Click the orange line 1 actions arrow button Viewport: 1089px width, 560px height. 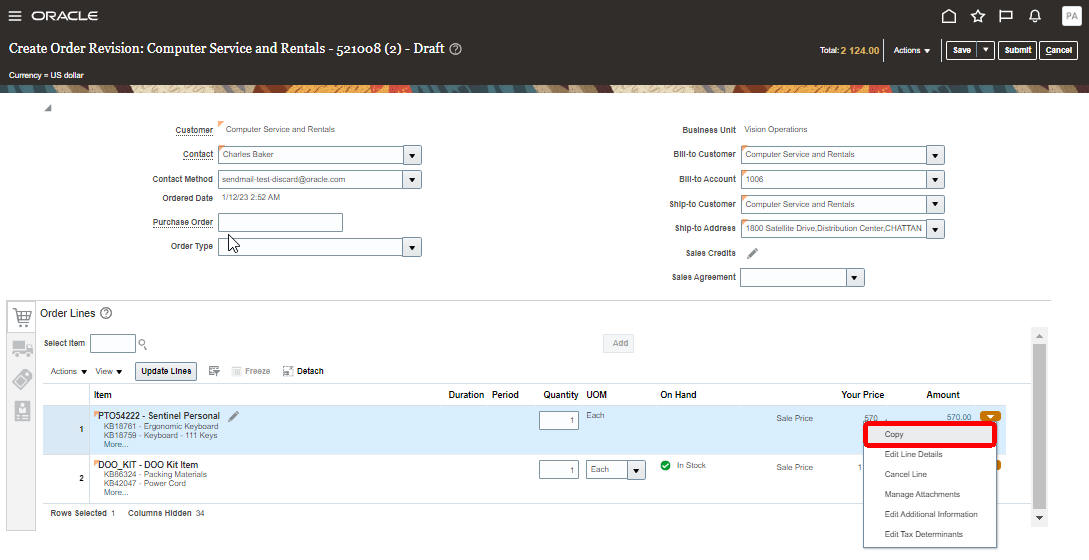(990, 417)
